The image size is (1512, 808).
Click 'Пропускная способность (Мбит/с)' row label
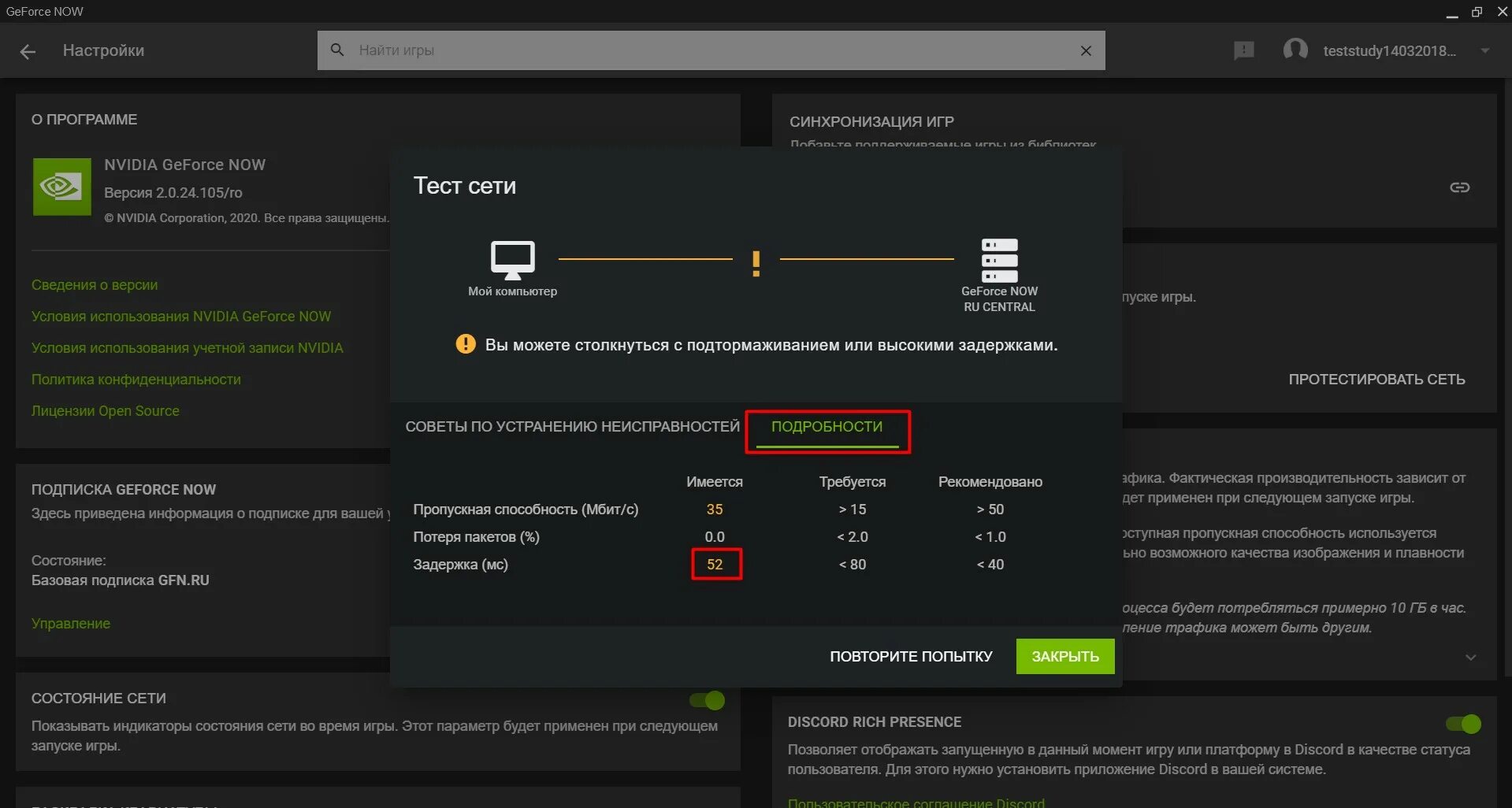tap(526, 510)
